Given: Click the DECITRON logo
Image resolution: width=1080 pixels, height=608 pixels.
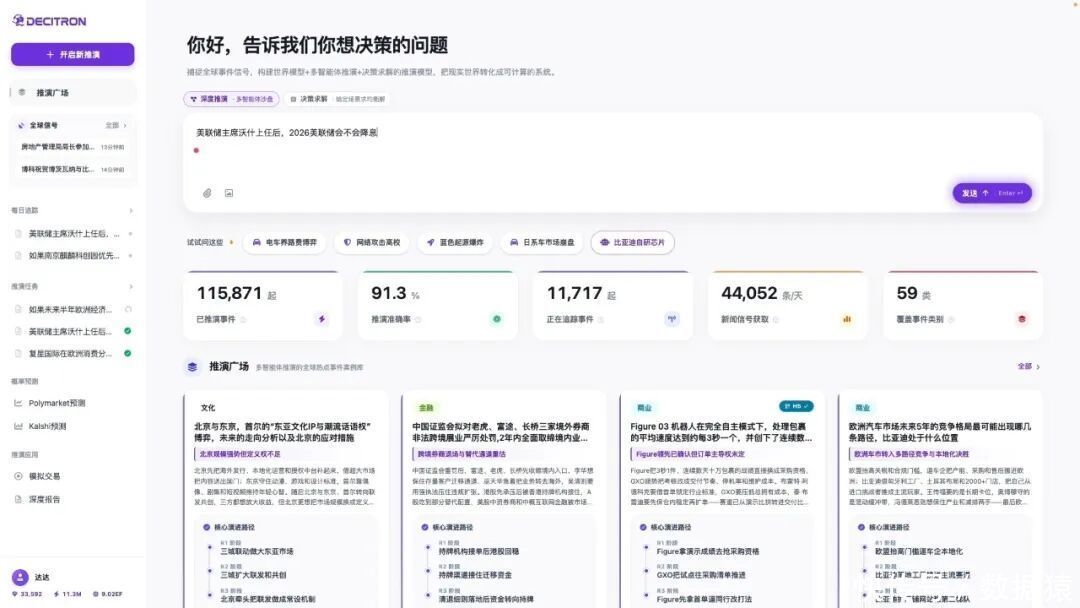Looking at the screenshot, I should click(49, 21).
